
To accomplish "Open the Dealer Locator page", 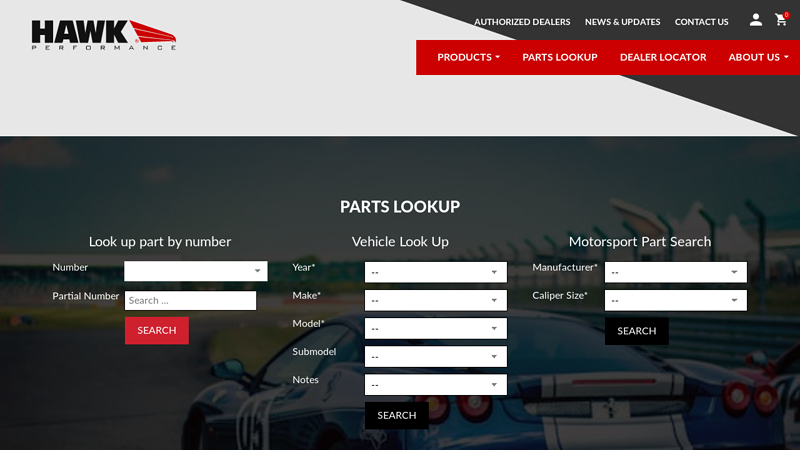I will 662,57.
